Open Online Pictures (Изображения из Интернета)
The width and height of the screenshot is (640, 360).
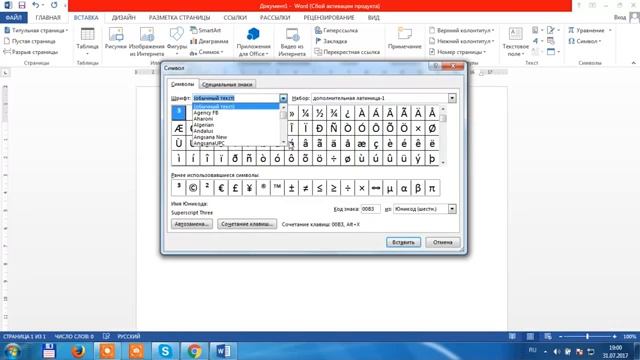pyautogui.click(x=147, y=41)
